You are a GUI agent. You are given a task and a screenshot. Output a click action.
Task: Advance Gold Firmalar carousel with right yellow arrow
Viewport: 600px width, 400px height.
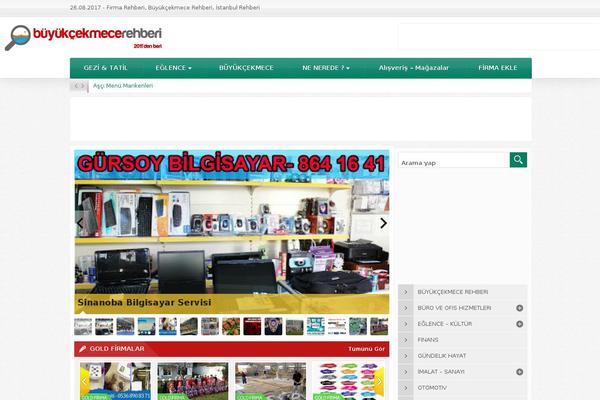[379, 382]
